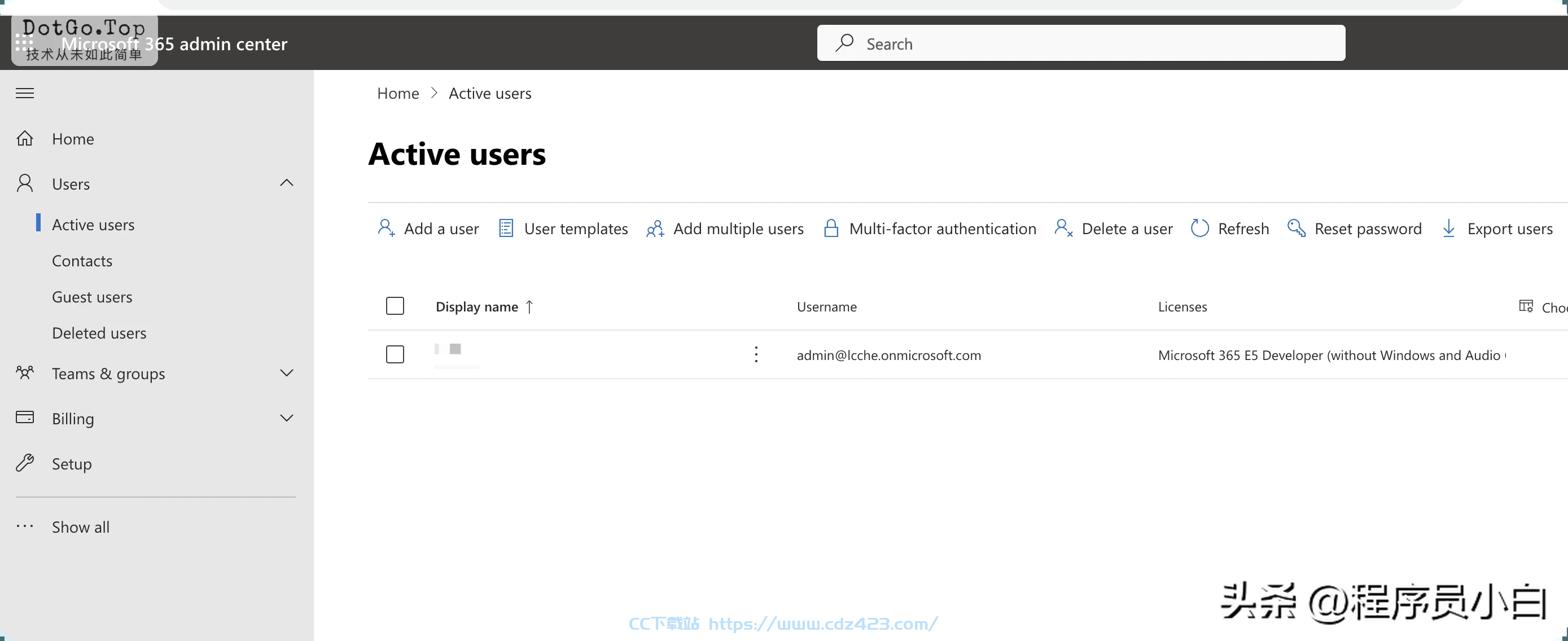Click Active users breadcrumb

(490, 93)
